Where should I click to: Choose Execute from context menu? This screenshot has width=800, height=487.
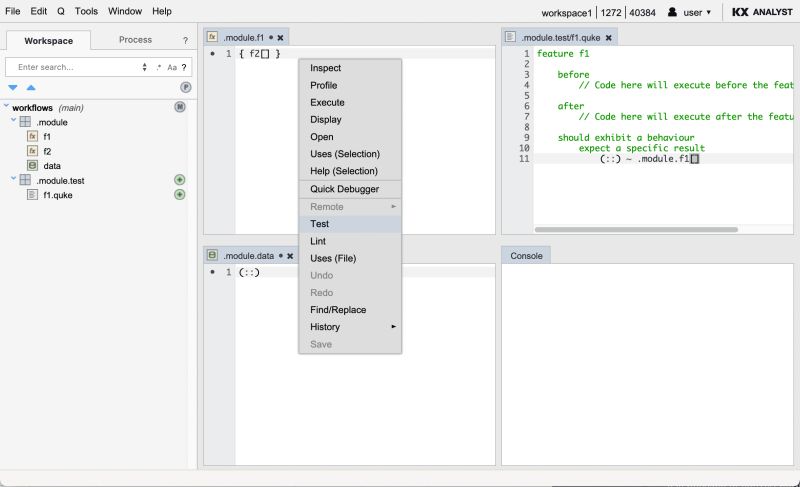point(350,102)
